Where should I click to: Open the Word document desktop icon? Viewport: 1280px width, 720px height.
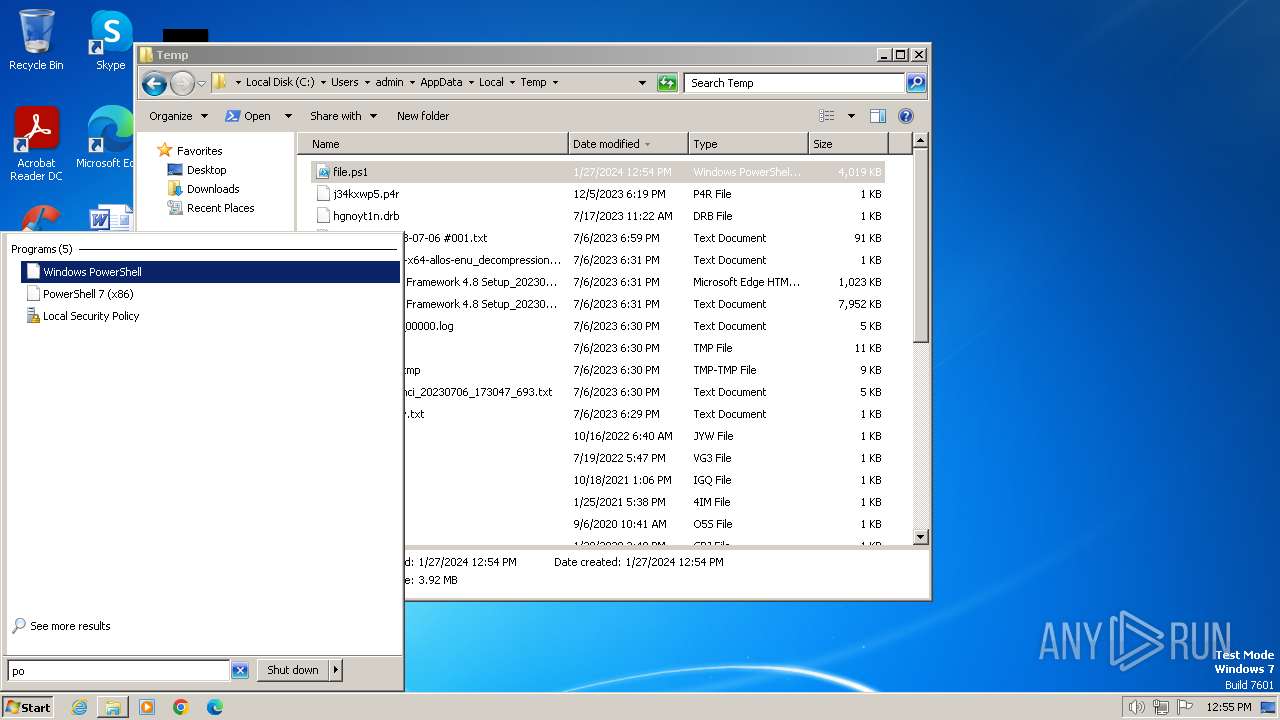point(111,219)
